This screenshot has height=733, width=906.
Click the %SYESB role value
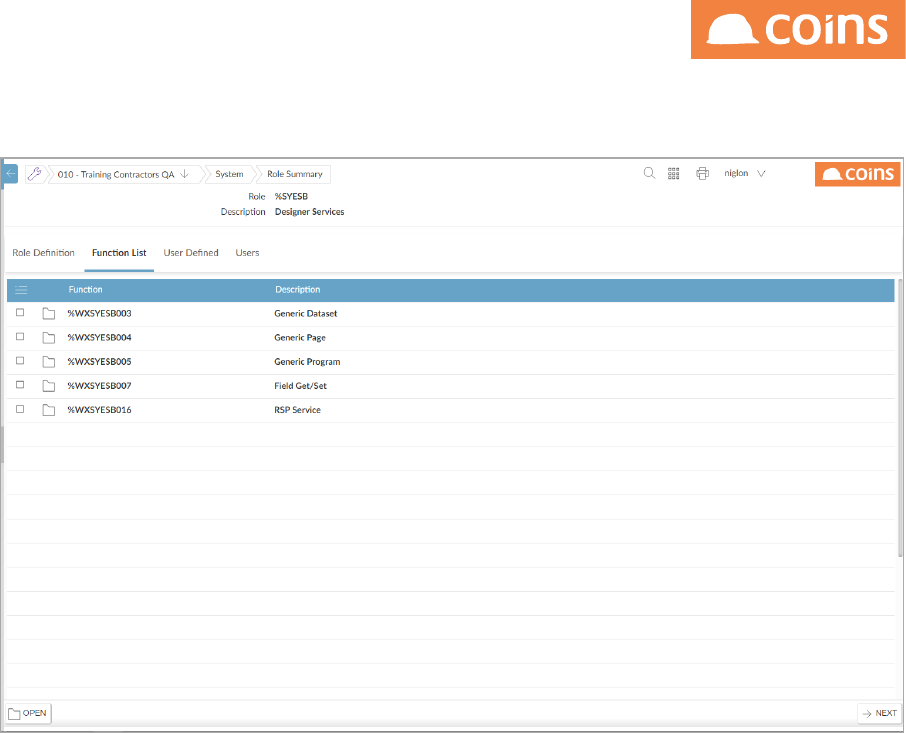pos(291,197)
